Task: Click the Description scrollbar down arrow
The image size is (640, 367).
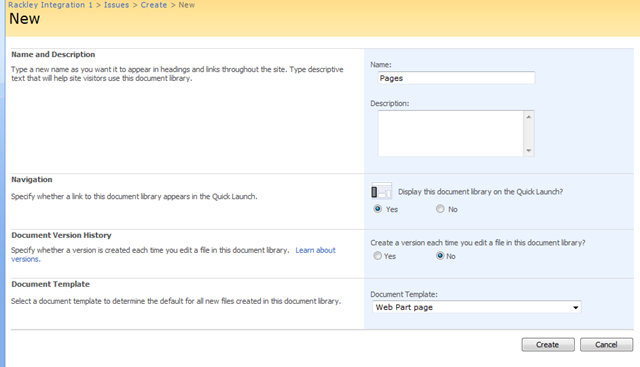Action: (529, 150)
